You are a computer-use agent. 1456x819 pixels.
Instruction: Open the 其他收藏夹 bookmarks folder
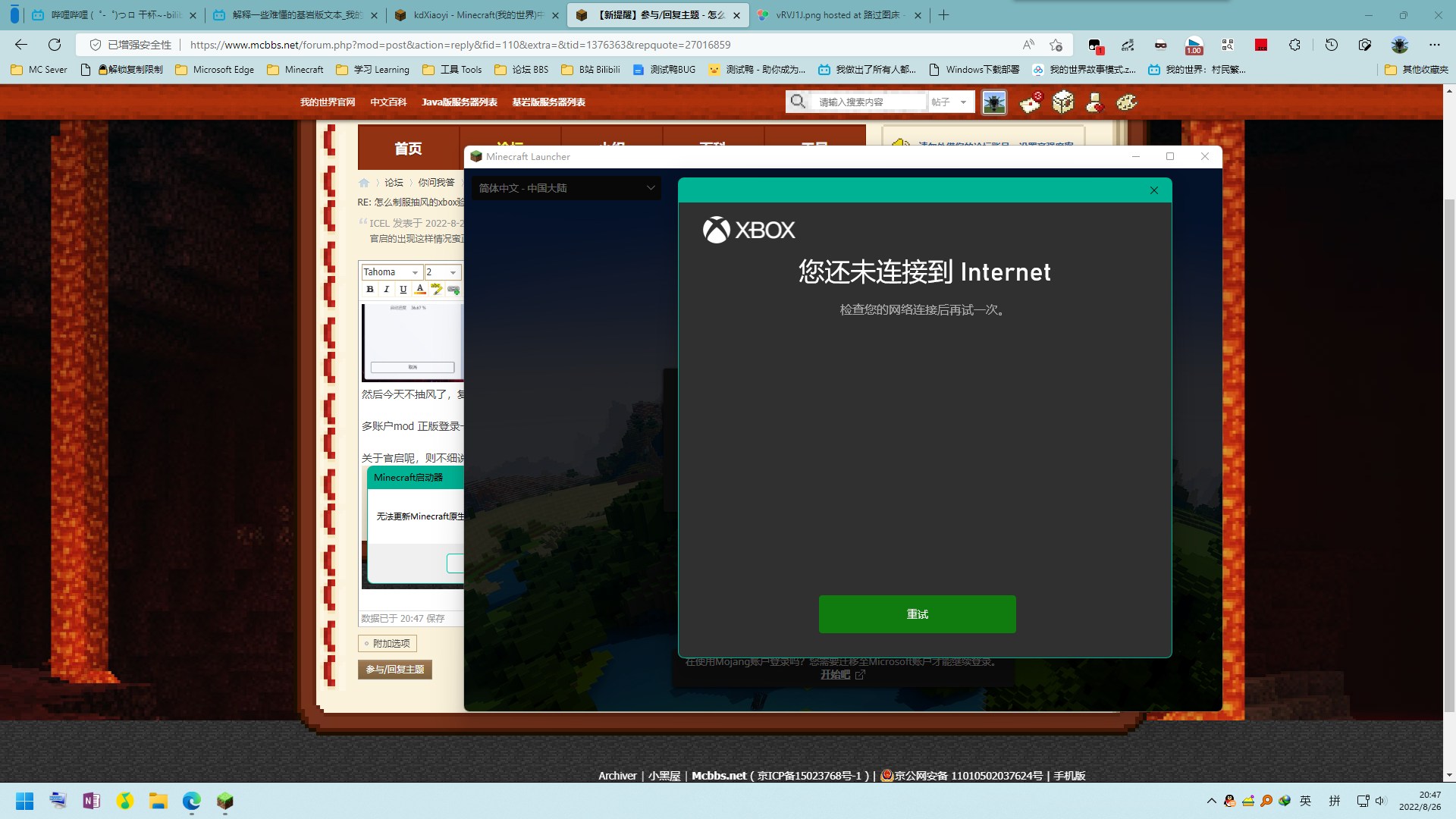pos(1416,70)
